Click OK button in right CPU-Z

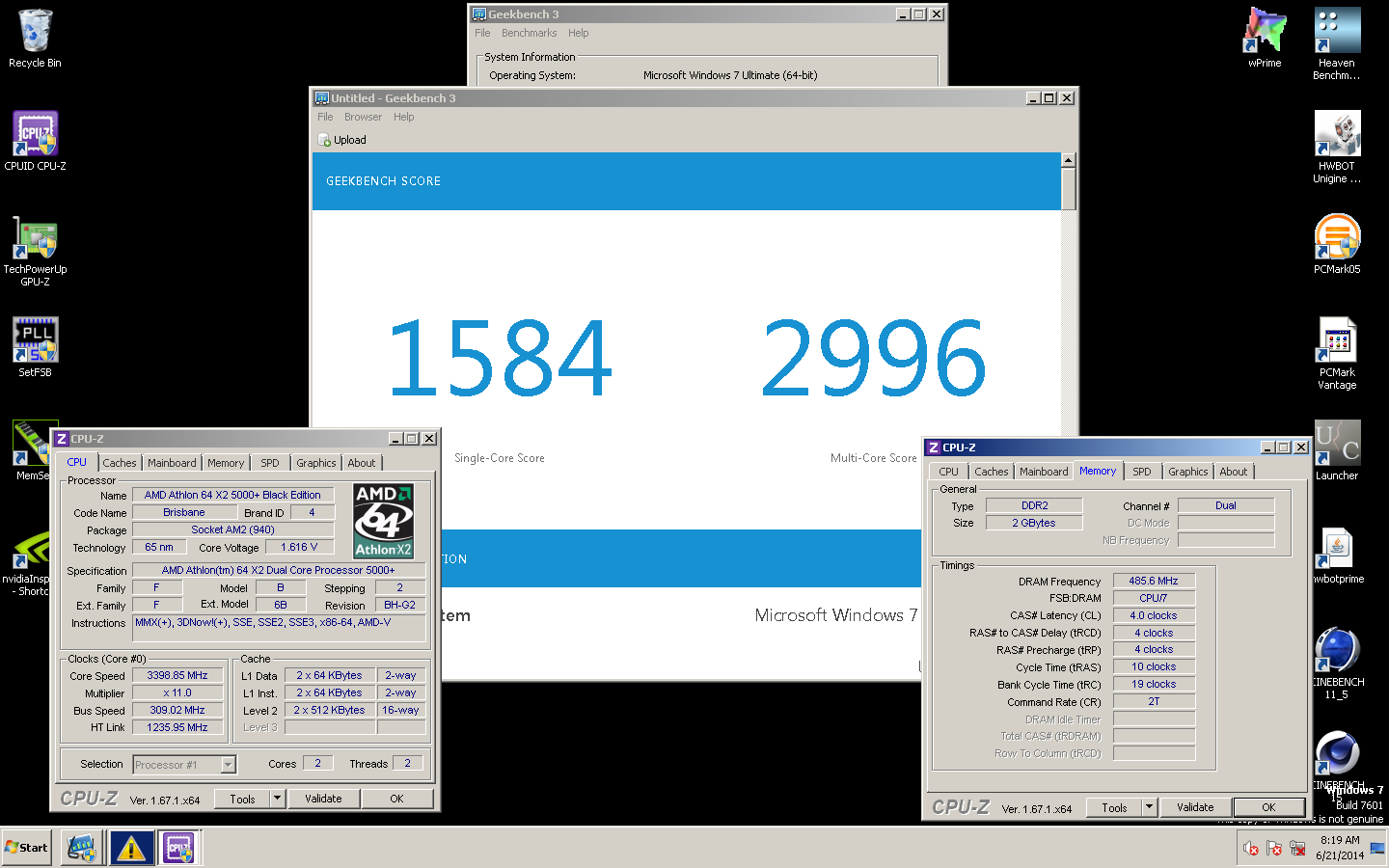pos(1268,807)
